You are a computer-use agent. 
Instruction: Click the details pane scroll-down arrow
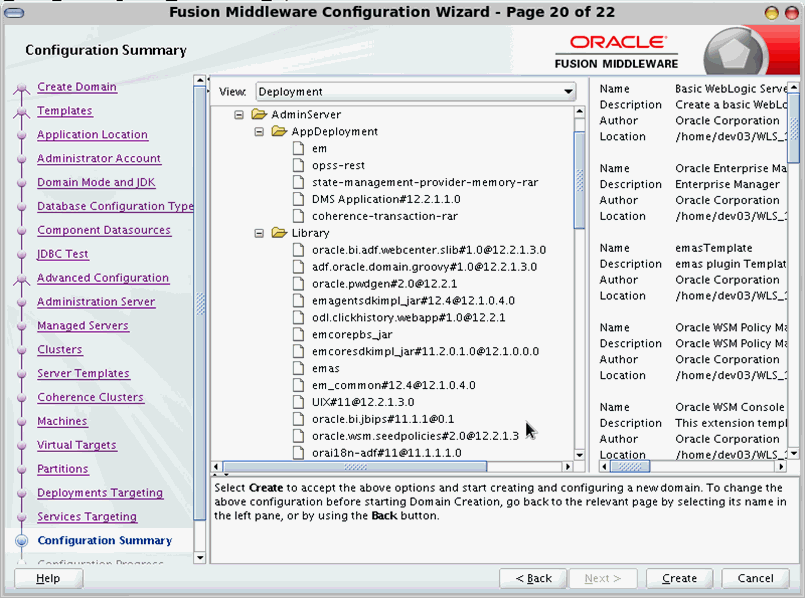tap(794, 454)
